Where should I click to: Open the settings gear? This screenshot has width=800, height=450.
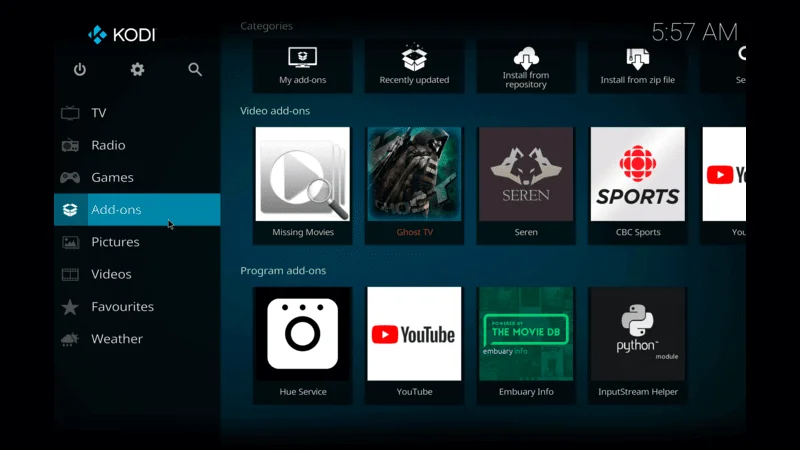[x=137, y=69]
